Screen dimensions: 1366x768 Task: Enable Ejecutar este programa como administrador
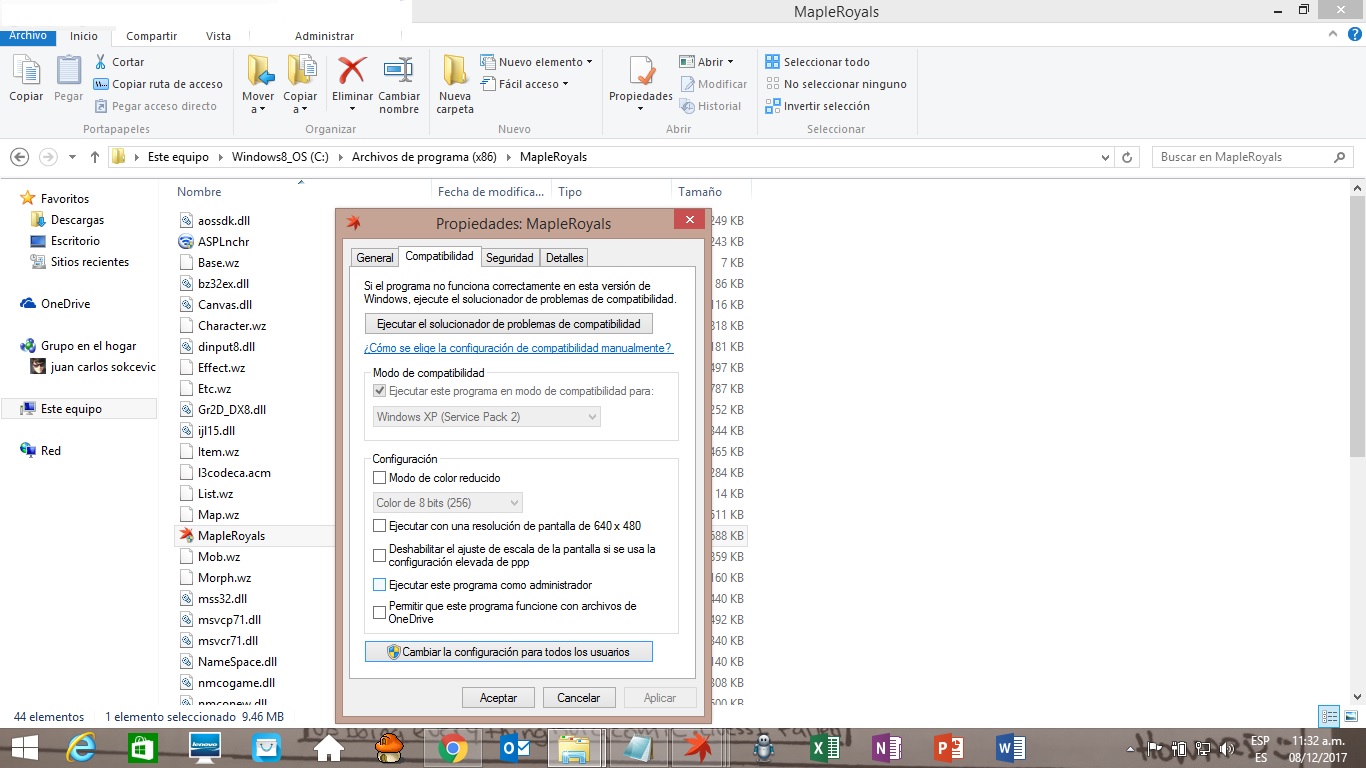[x=379, y=585]
